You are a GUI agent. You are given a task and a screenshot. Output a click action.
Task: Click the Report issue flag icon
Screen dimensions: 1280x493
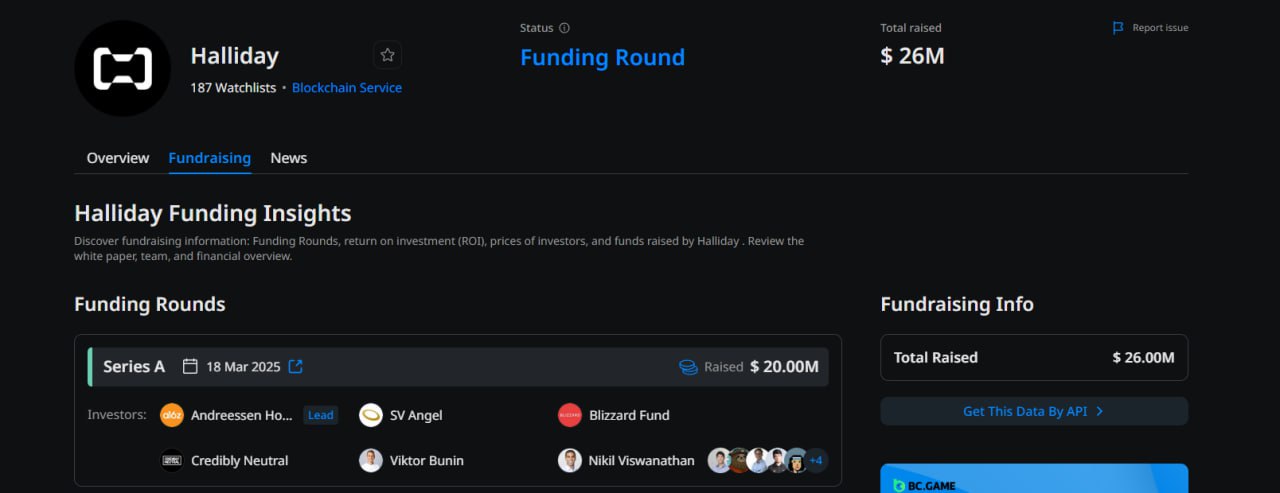pyautogui.click(x=1118, y=28)
